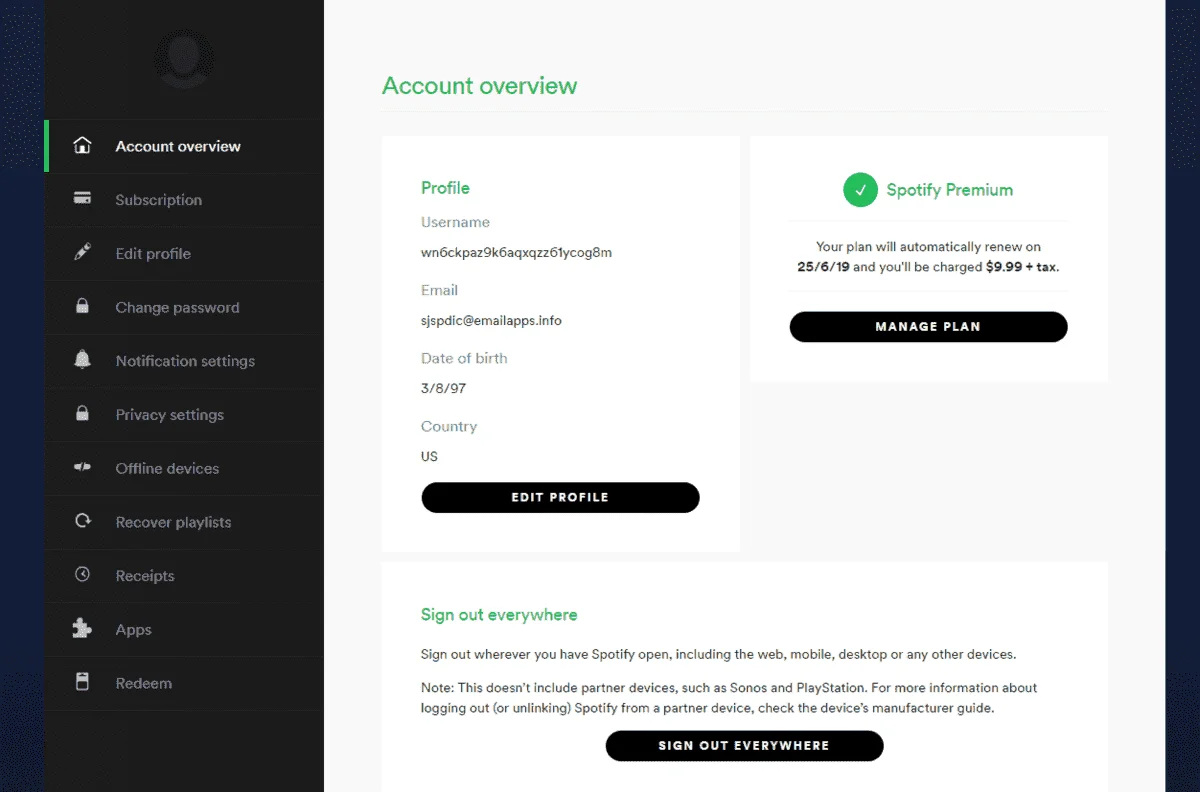Click the Offline devices sidebar icon

click(83, 468)
